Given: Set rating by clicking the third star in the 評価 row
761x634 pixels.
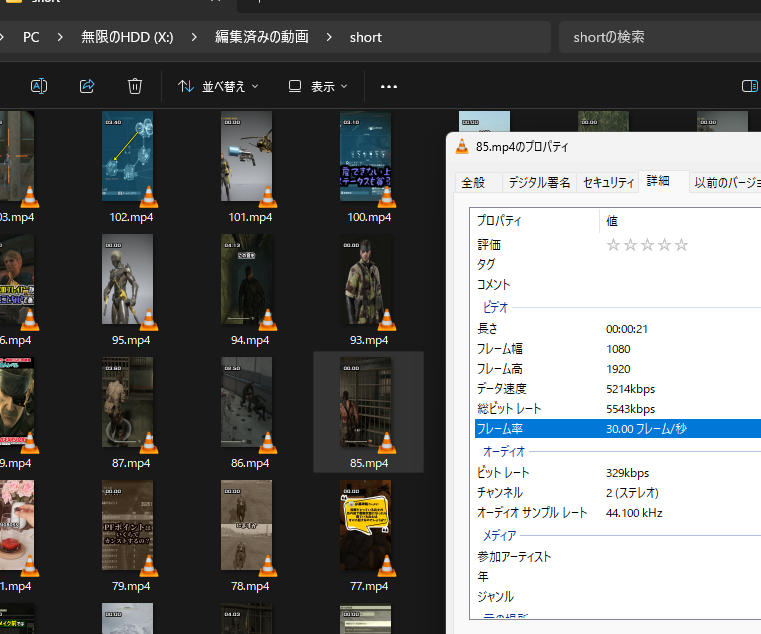Looking at the screenshot, I should [647, 245].
